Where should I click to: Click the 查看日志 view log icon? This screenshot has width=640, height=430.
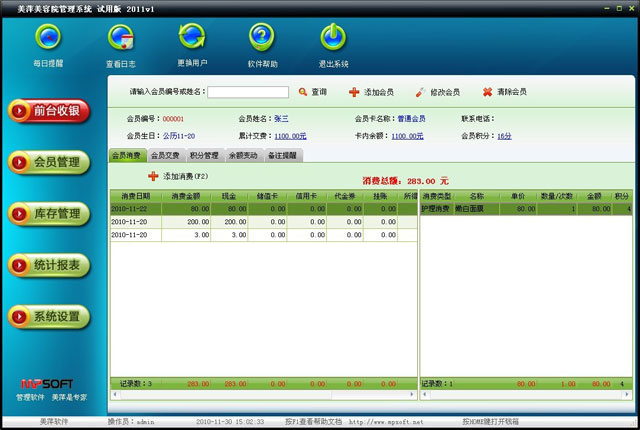coord(122,38)
